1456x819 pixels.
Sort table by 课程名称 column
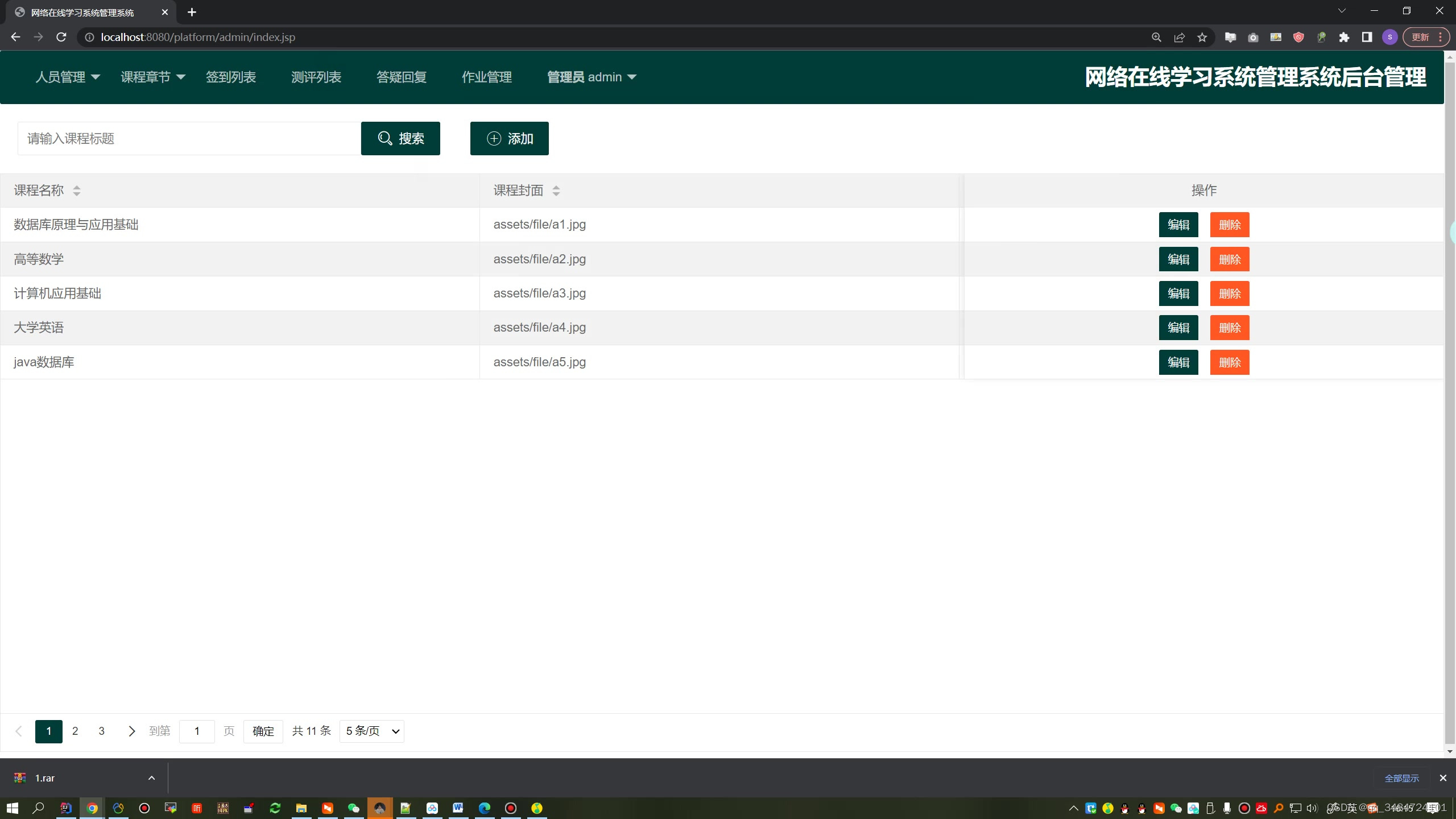tap(76, 191)
